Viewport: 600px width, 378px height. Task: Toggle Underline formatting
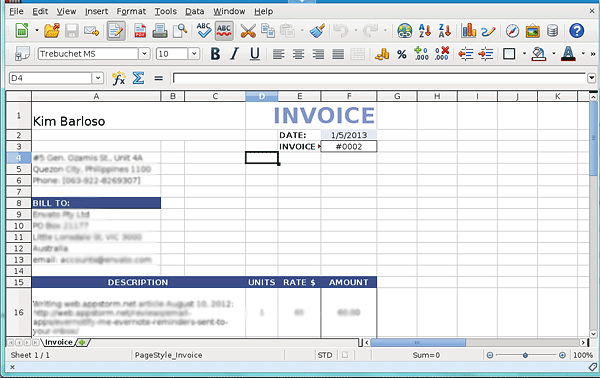point(254,54)
